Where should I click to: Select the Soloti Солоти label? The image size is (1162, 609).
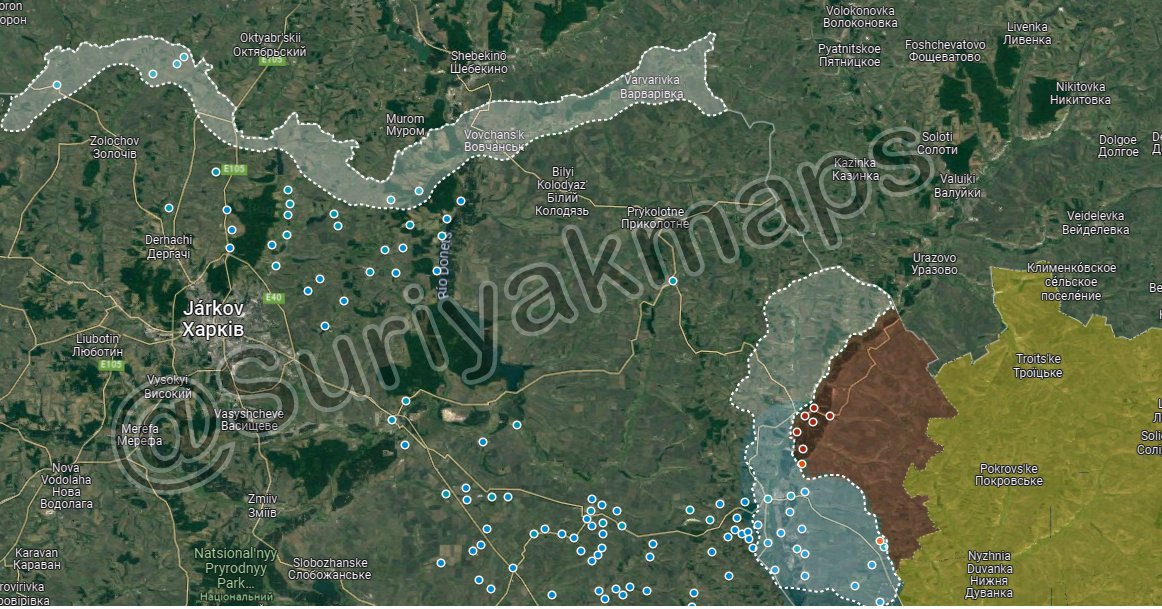click(x=937, y=143)
